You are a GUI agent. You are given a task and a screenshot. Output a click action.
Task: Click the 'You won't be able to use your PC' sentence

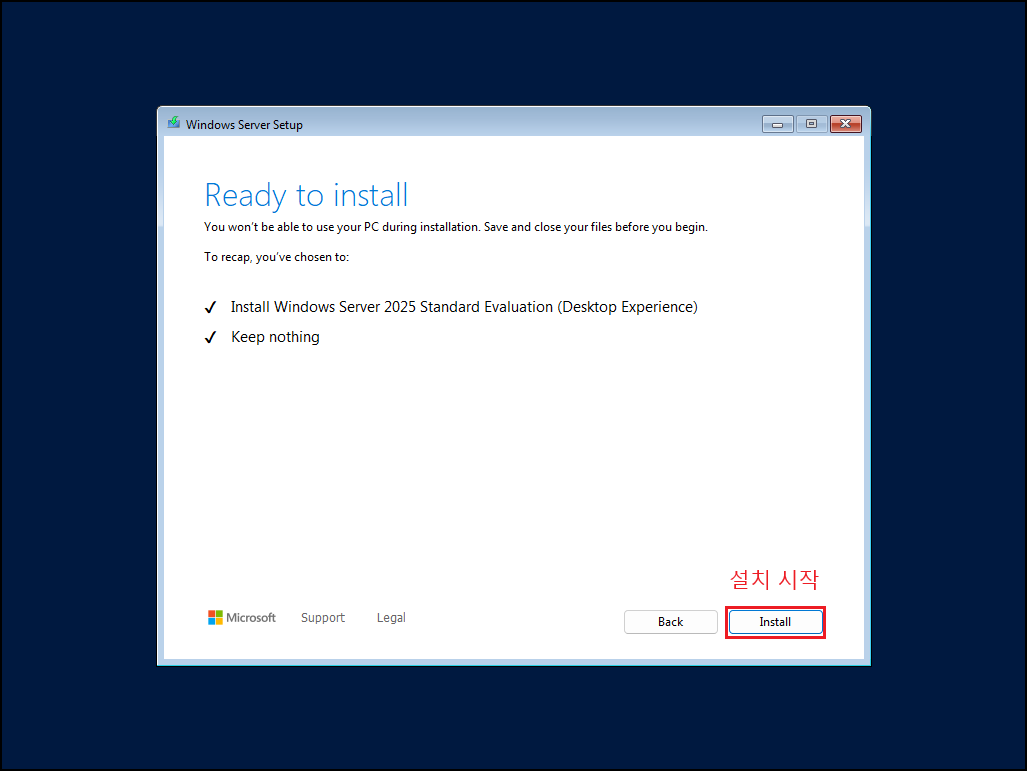[x=456, y=227]
